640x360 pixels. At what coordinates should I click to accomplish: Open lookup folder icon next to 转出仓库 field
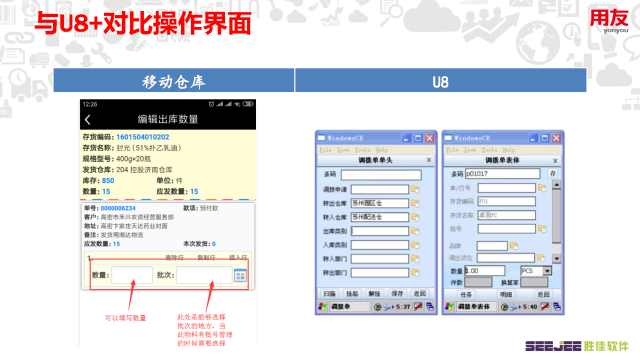click(415, 203)
